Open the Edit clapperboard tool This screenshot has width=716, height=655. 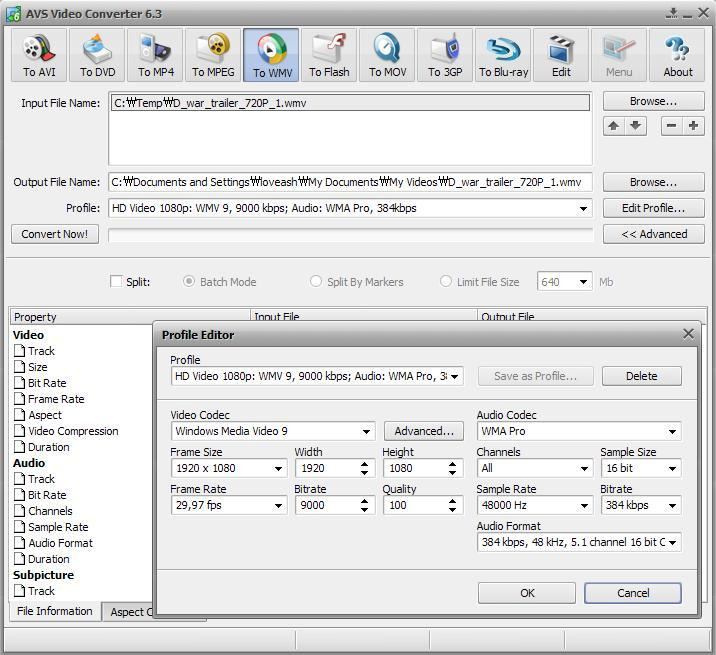[561, 55]
